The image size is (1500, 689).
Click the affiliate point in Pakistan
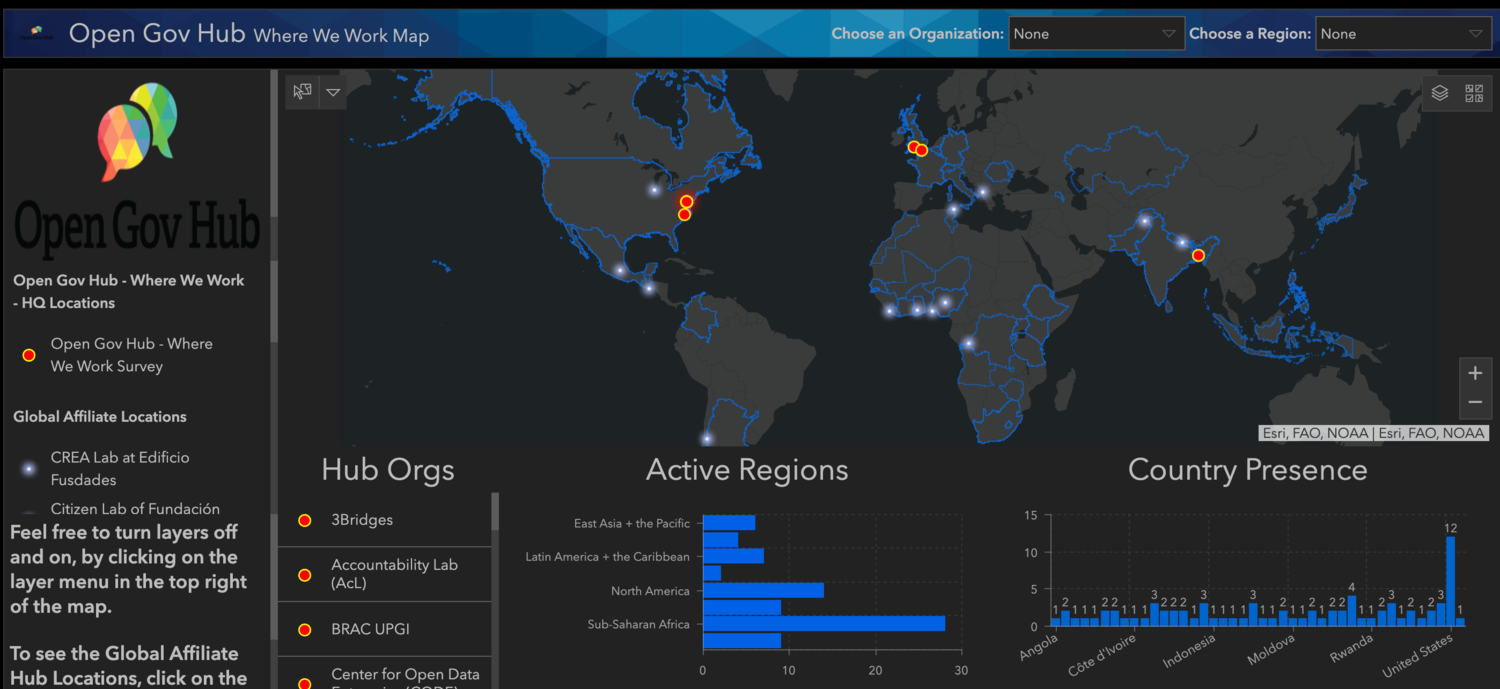[1144, 221]
